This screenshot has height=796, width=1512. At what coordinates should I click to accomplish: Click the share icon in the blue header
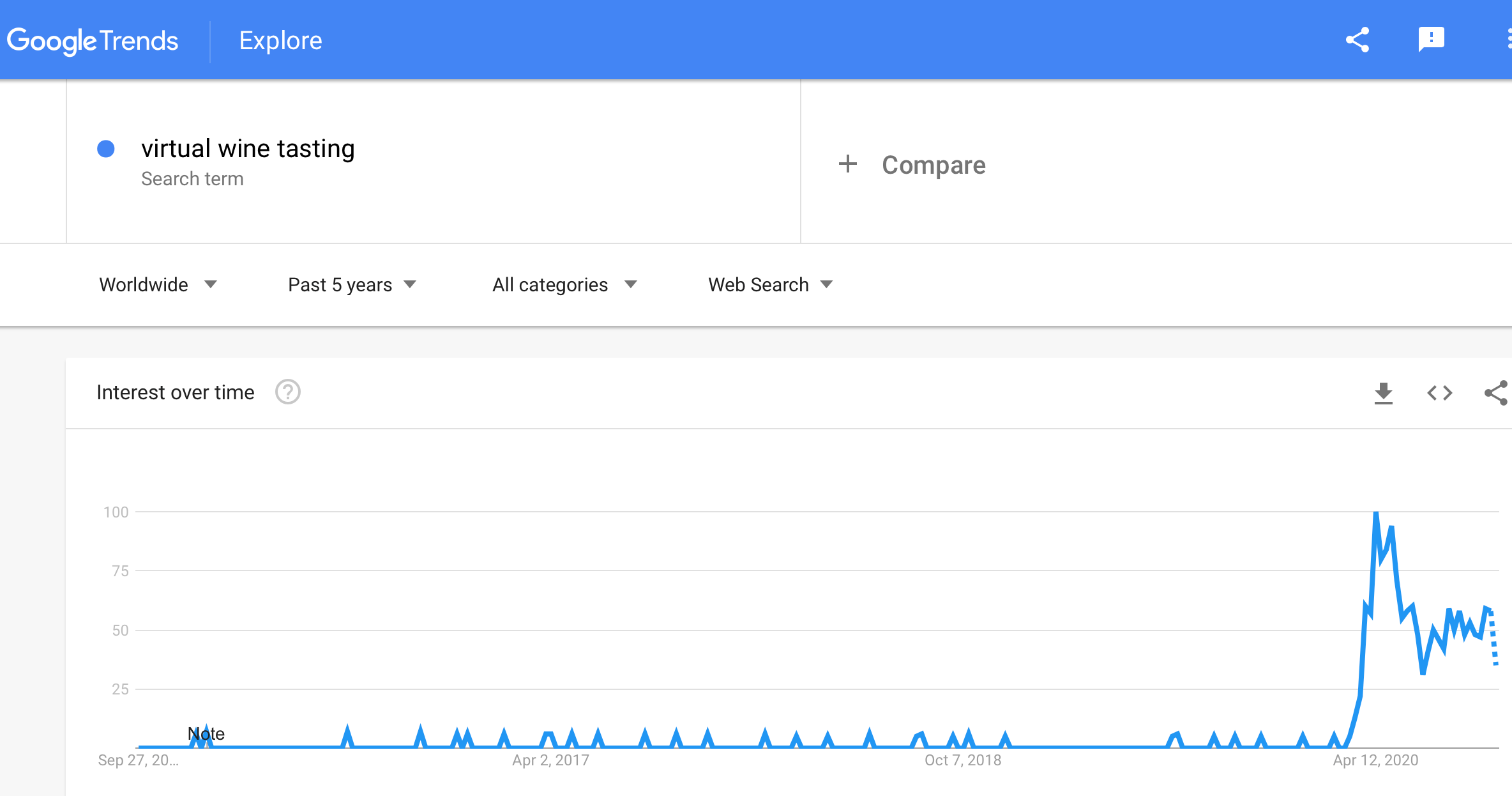pyautogui.click(x=1357, y=40)
